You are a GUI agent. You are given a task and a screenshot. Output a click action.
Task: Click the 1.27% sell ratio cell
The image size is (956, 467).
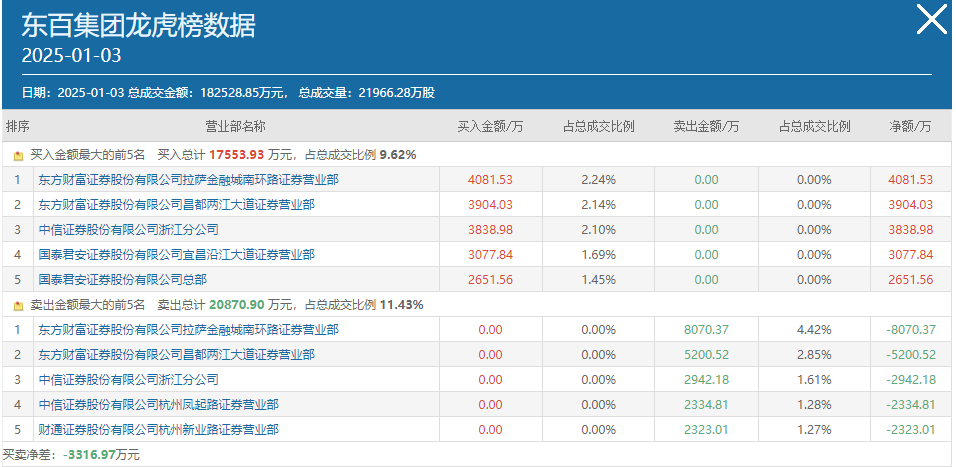(x=814, y=430)
